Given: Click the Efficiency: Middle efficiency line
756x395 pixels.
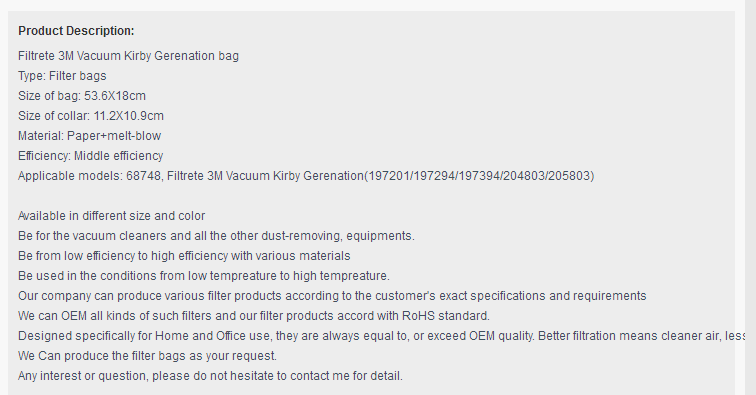Looking at the screenshot, I should click(x=91, y=156).
